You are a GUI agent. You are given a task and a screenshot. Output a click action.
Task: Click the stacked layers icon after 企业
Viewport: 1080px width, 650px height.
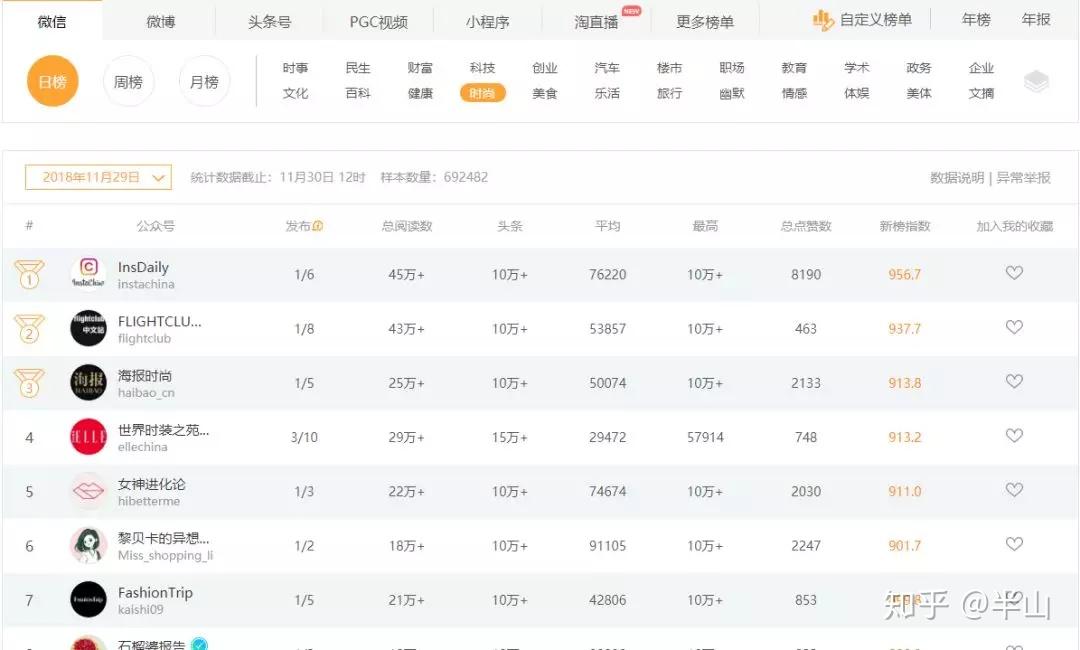1036,81
